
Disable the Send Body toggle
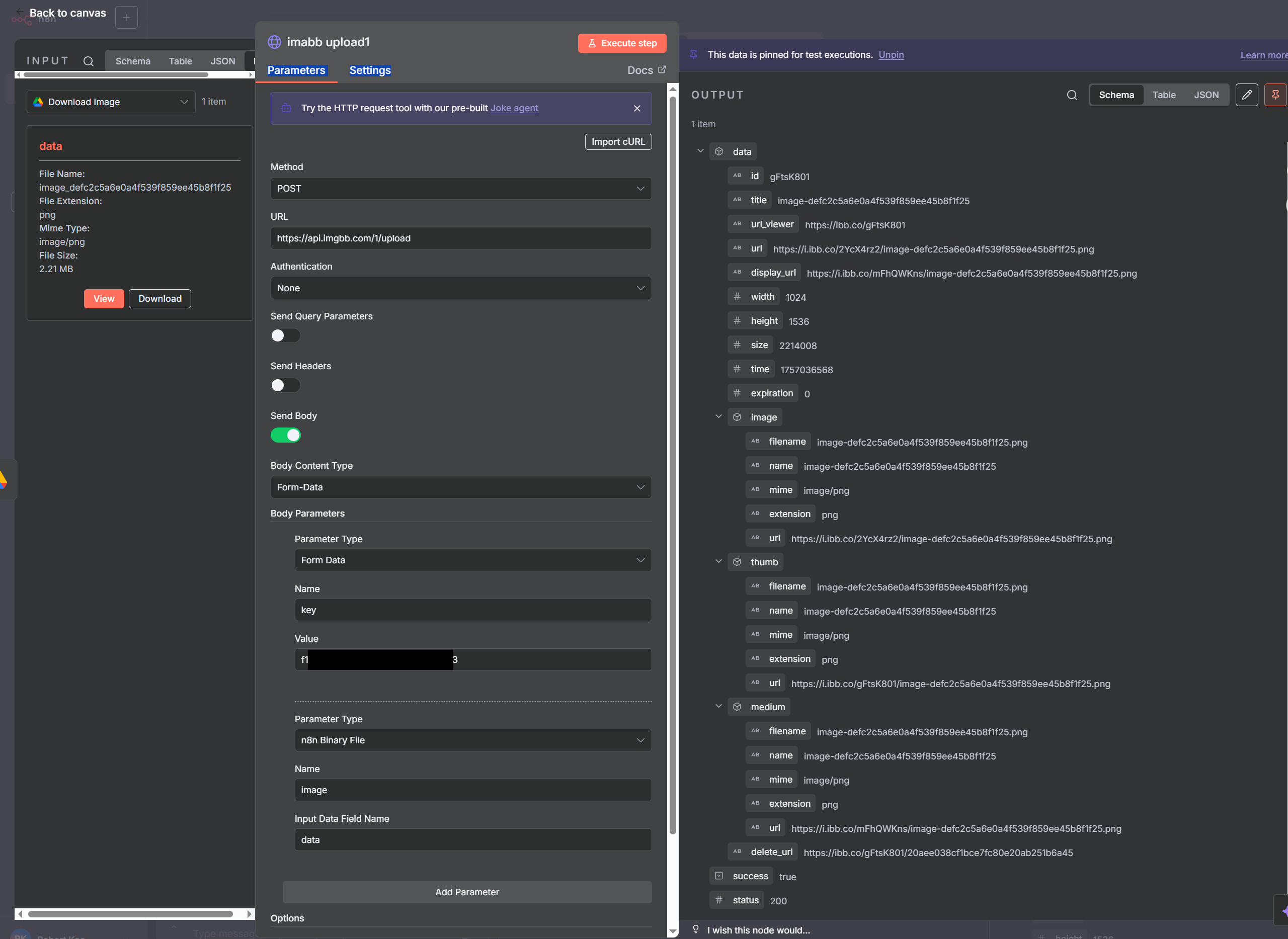(285, 436)
